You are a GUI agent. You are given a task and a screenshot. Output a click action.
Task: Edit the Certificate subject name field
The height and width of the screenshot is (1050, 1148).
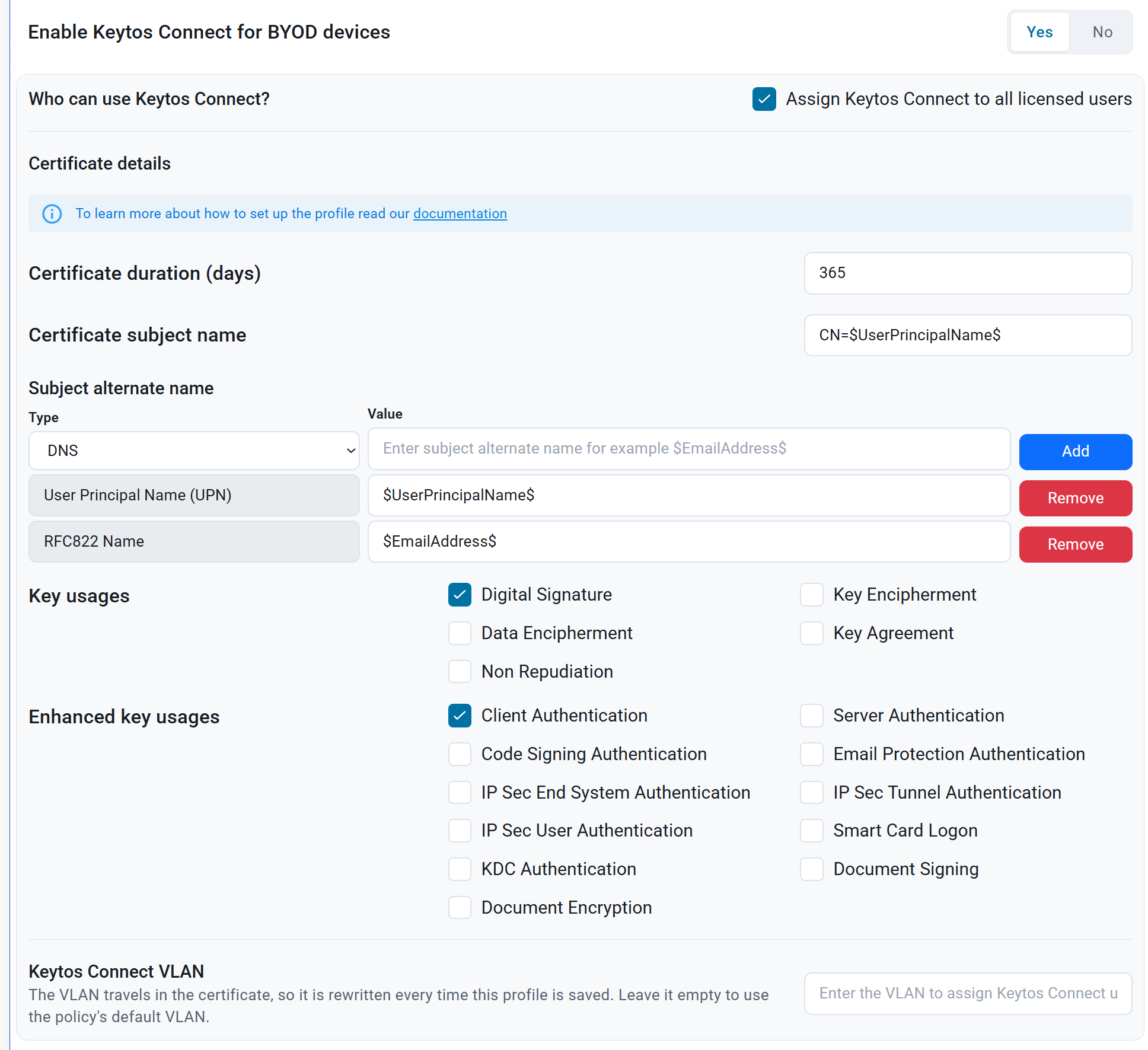tap(968, 335)
